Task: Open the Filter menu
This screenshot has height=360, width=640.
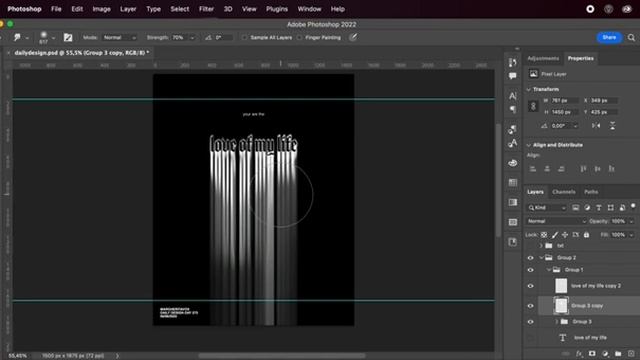Action: (206, 9)
